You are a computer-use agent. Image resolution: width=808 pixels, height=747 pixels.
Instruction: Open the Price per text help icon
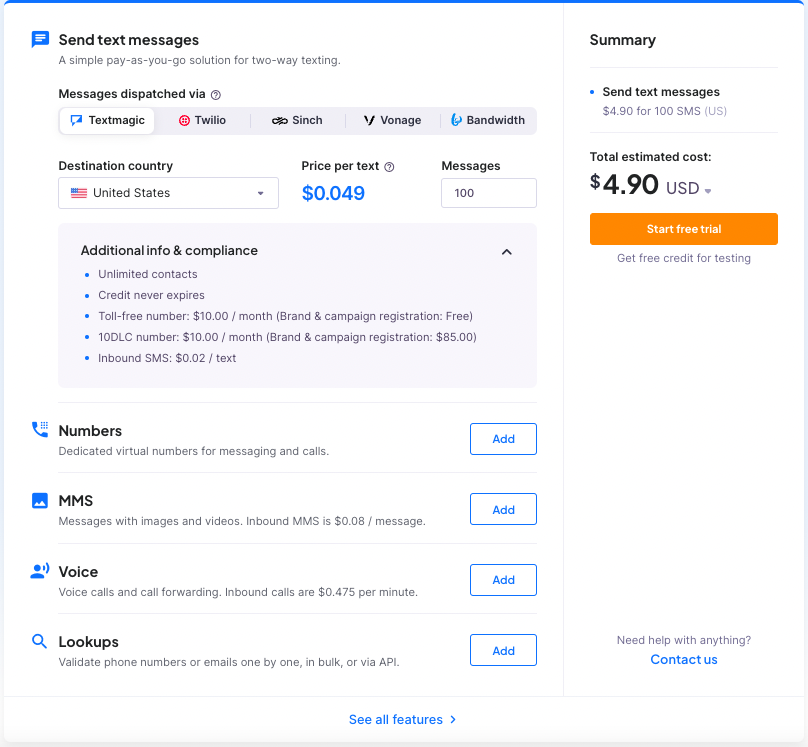(x=389, y=167)
